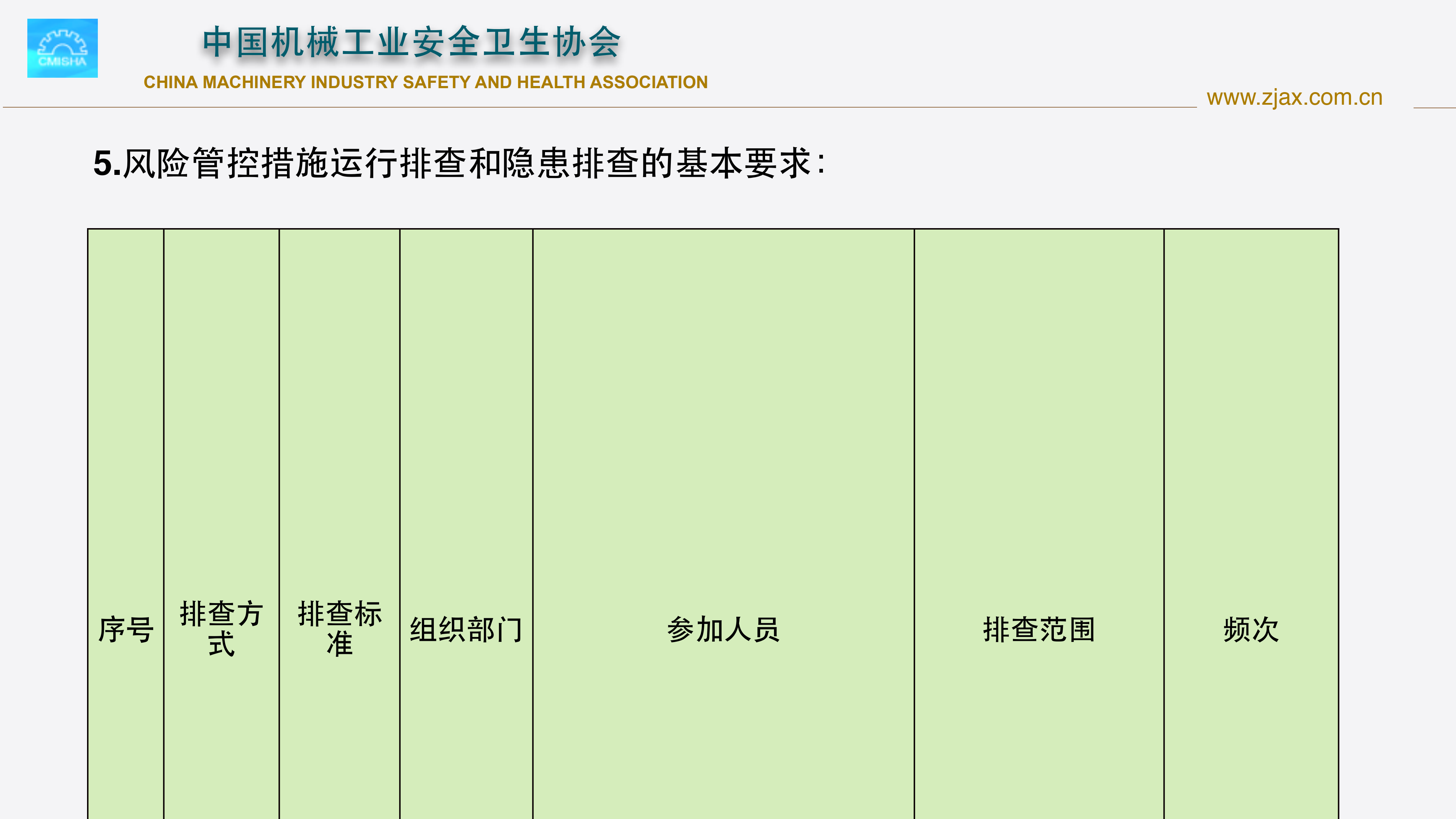Select the 排查范围 table header cell
1456x819 pixels.
coord(1039,524)
